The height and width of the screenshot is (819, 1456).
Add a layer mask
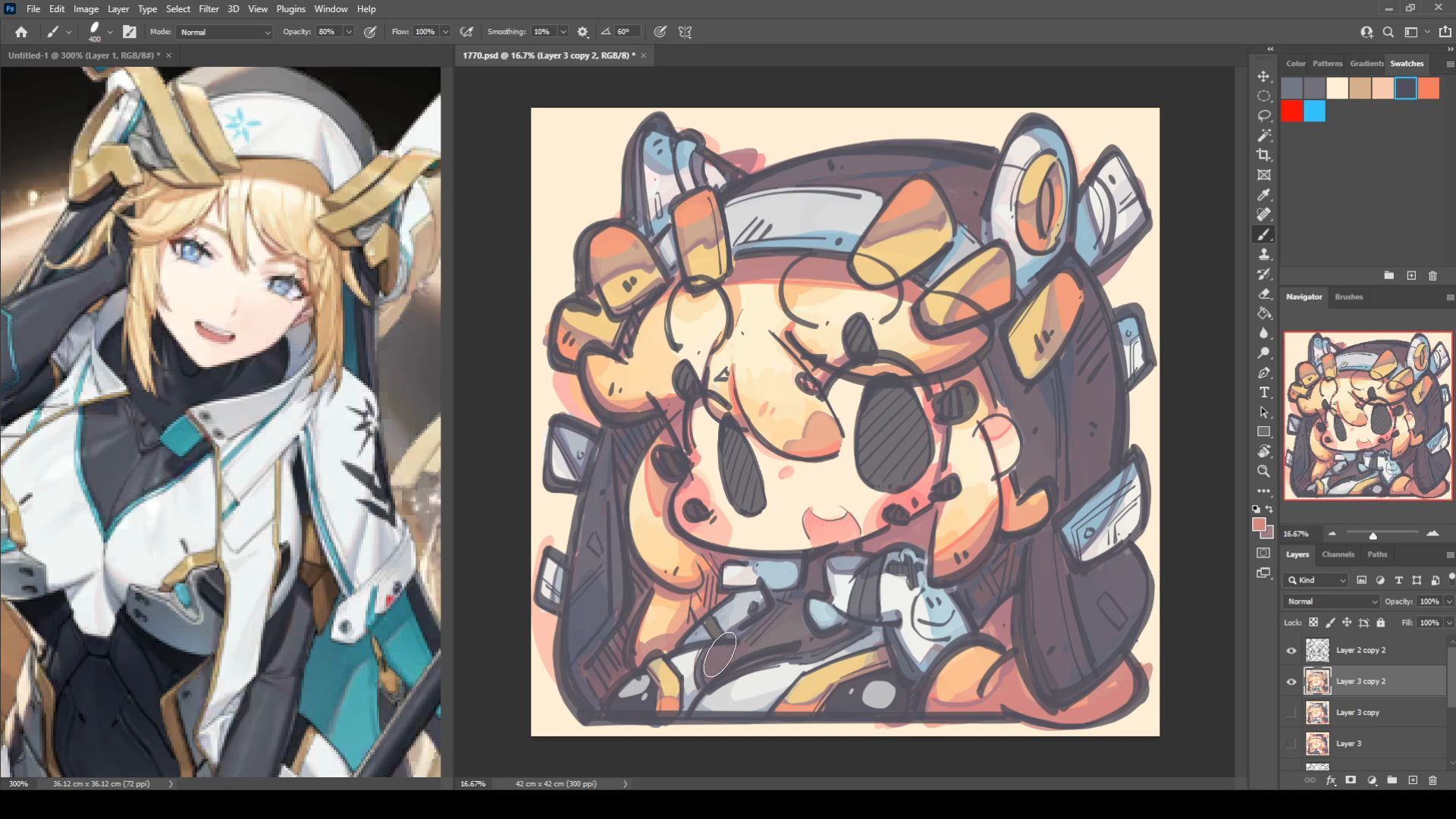tap(1351, 780)
